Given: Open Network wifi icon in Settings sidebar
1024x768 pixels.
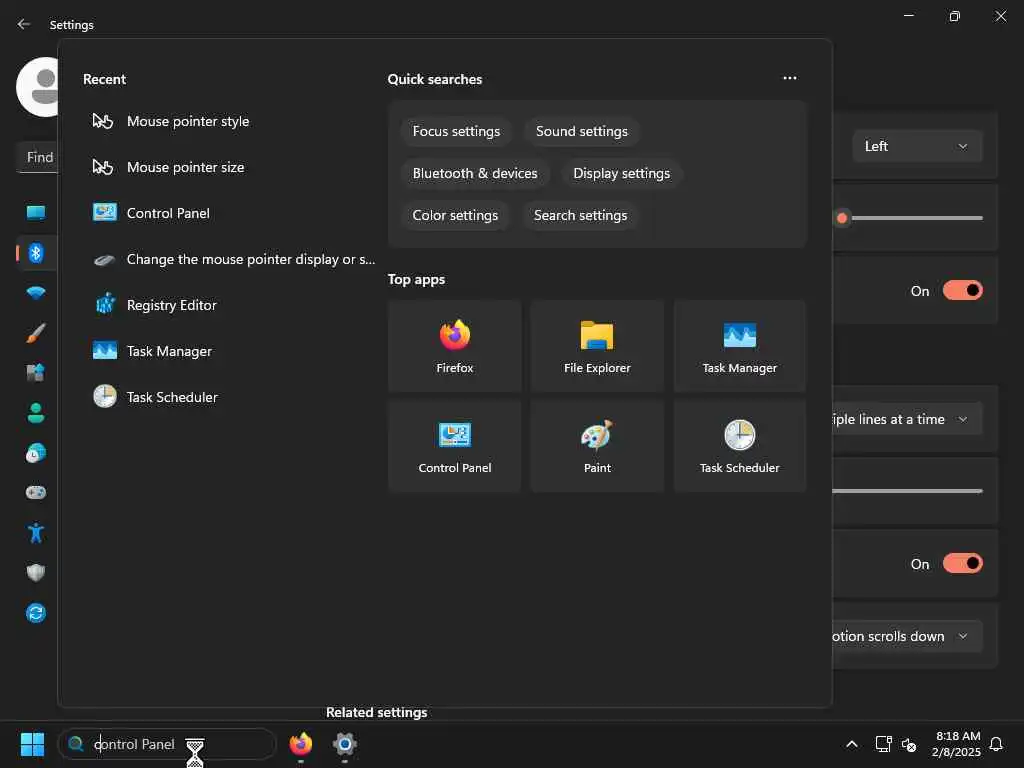Looking at the screenshot, I should point(36,293).
